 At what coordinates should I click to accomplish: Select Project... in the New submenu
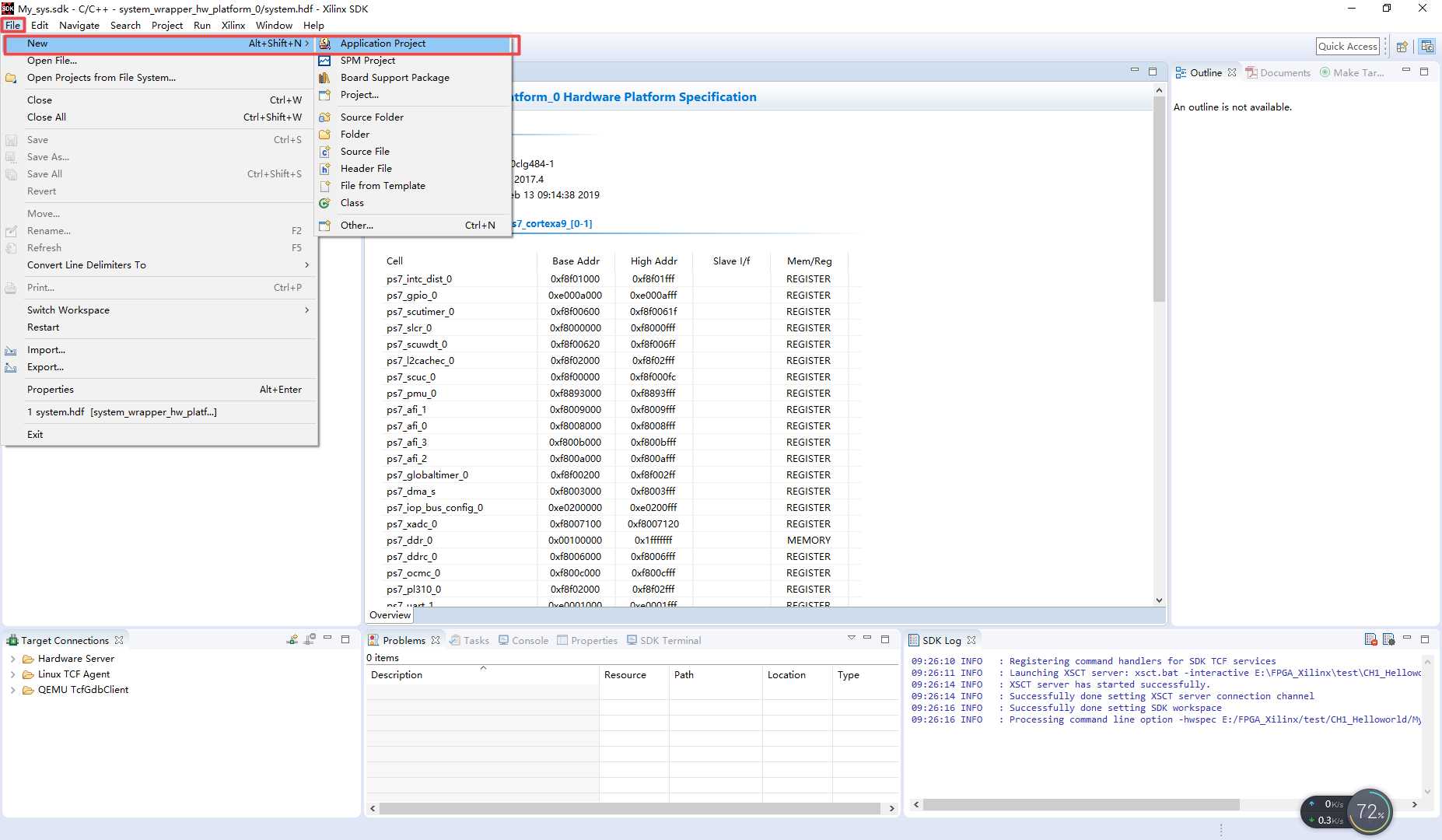pyautogui.click(x=359, y=95)
